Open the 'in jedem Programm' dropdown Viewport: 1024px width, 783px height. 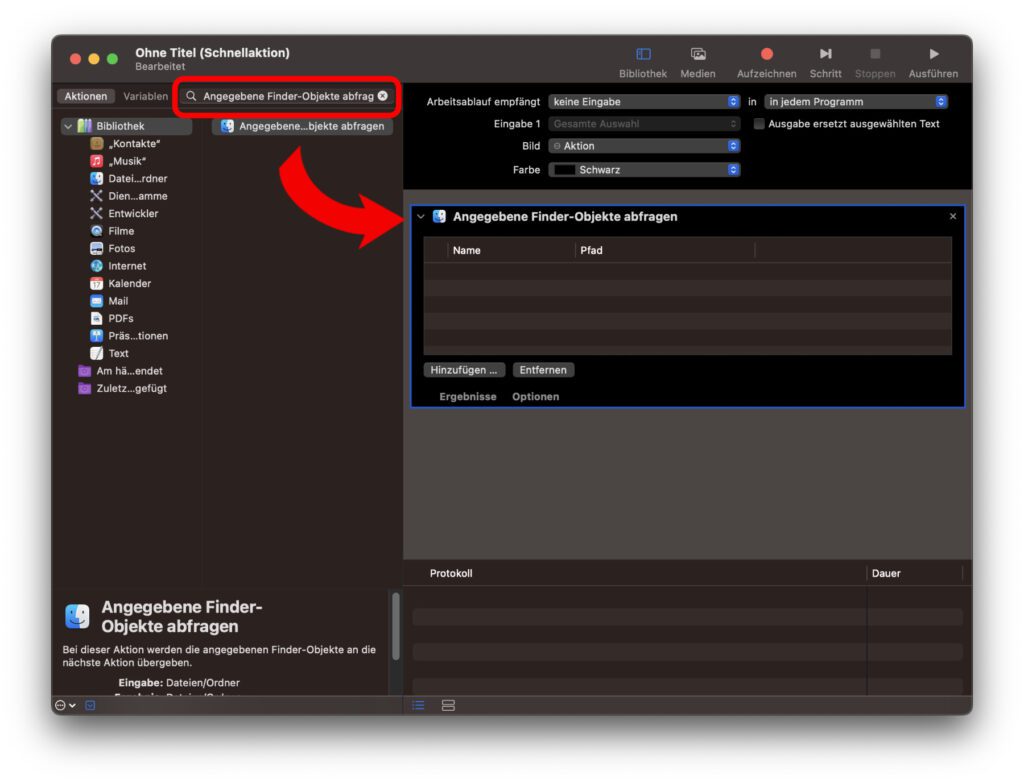pos(855,102)
